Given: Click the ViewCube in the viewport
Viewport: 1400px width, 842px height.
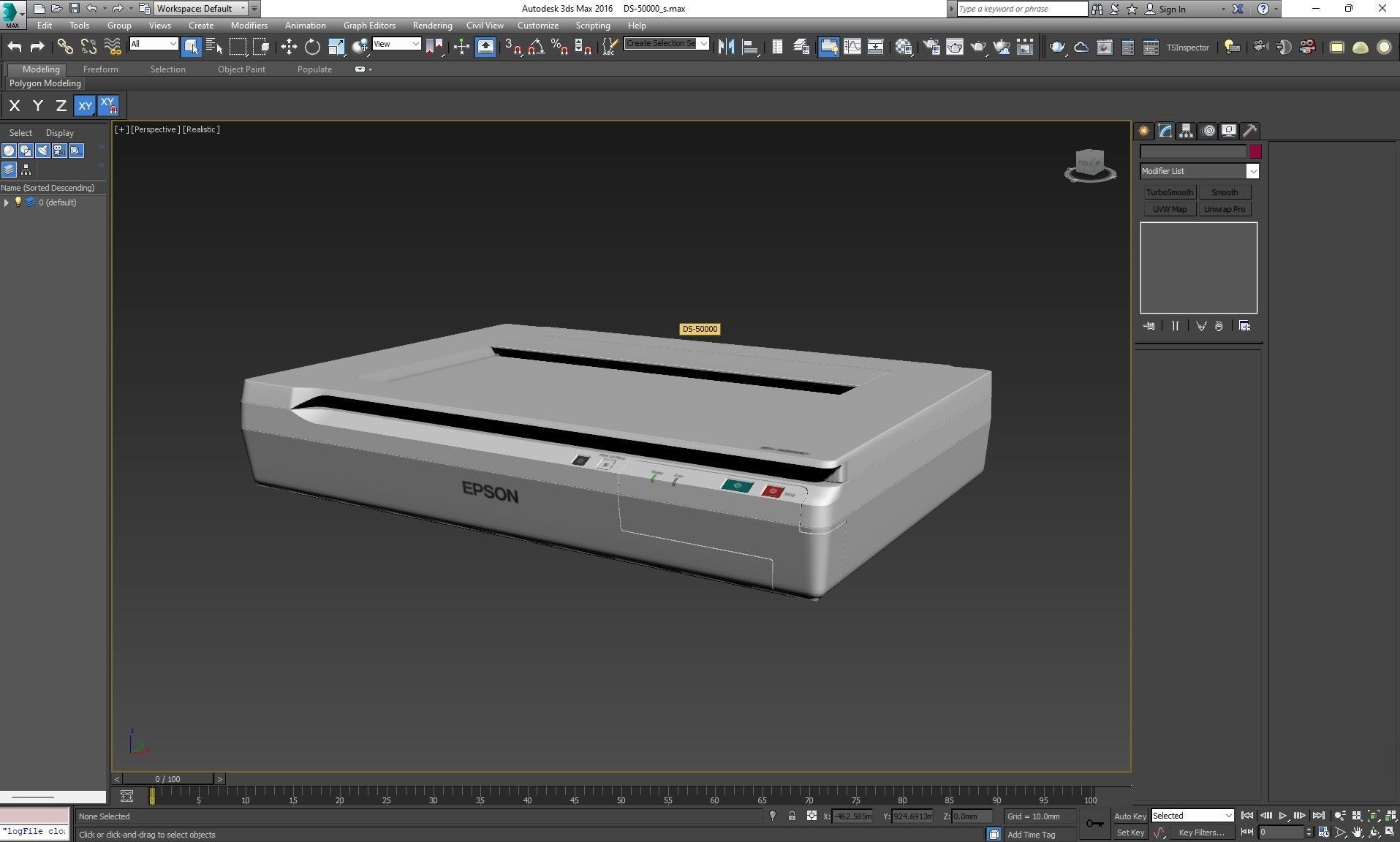Looking at the screenshot, I should [1090, 164].
